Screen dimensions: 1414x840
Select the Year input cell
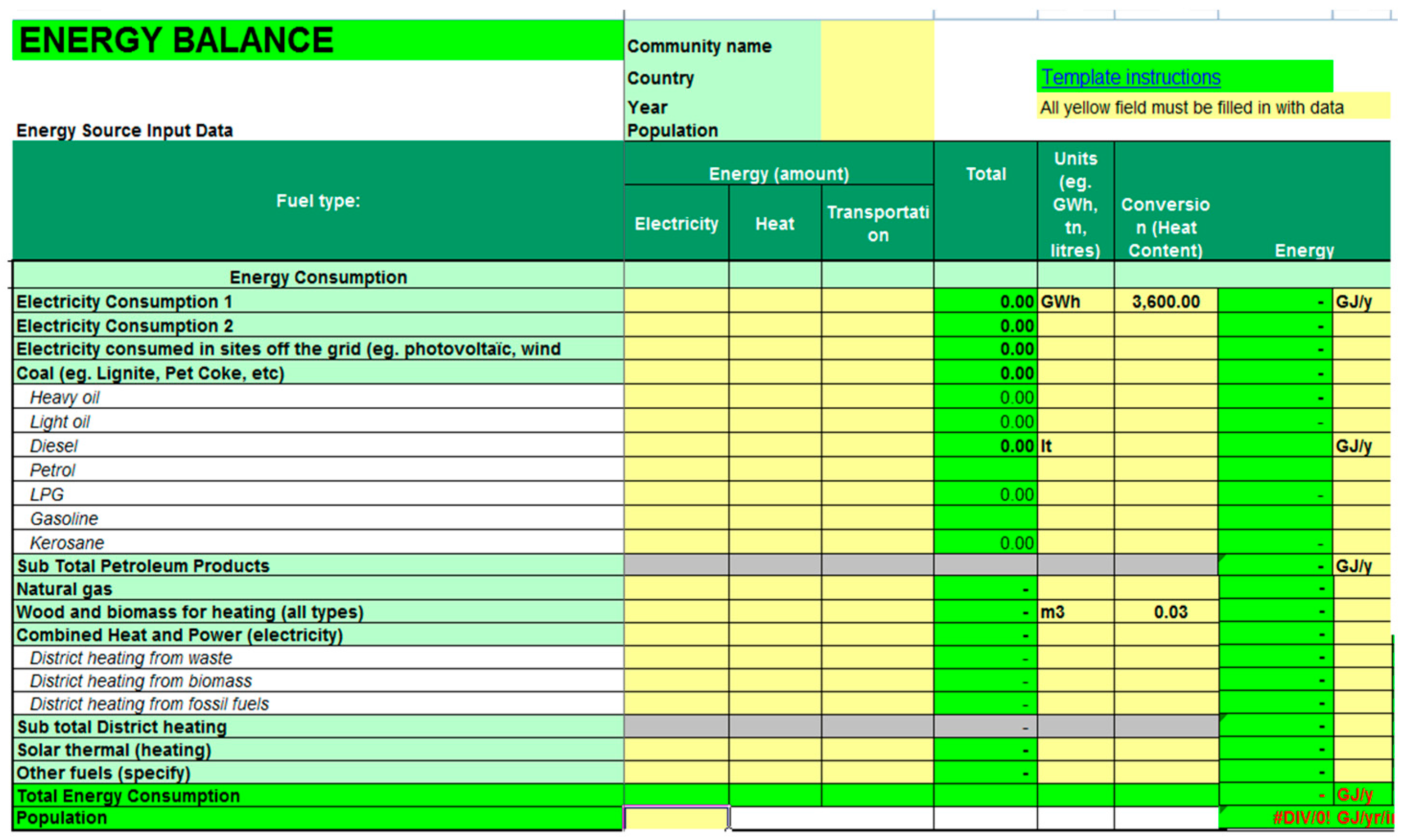876,106
